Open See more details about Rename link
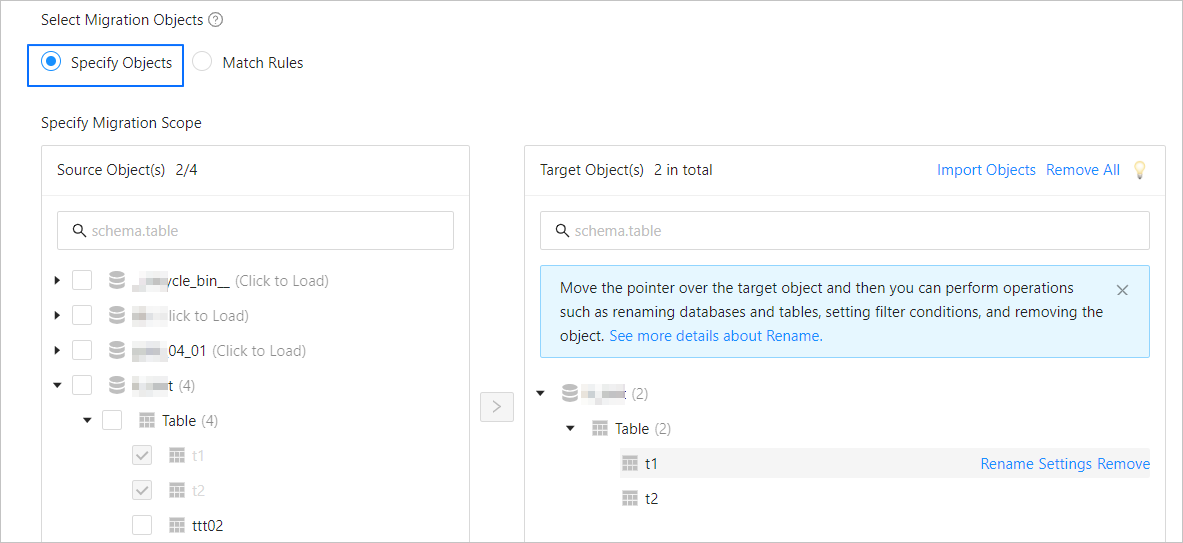Image resolution: width=1183 pixels, height=543 pixels. point(715,336)
